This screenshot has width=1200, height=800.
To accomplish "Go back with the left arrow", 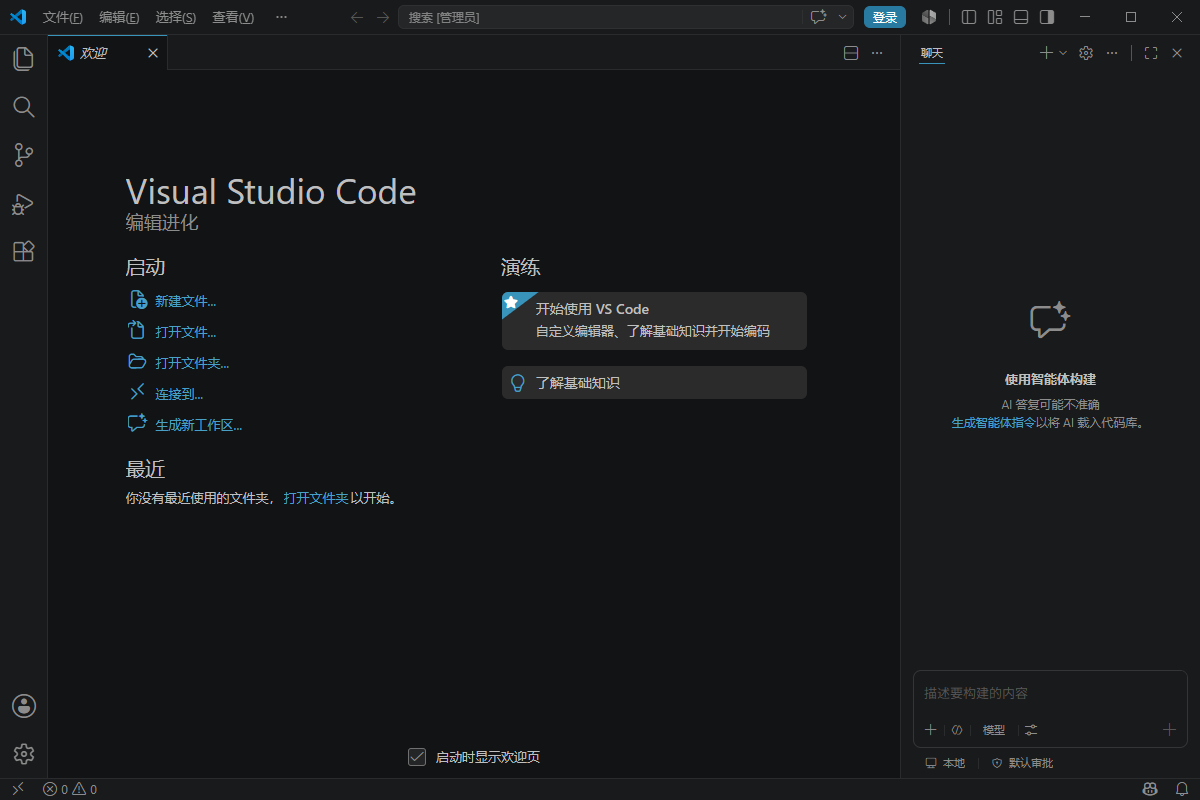I will 357,17.
